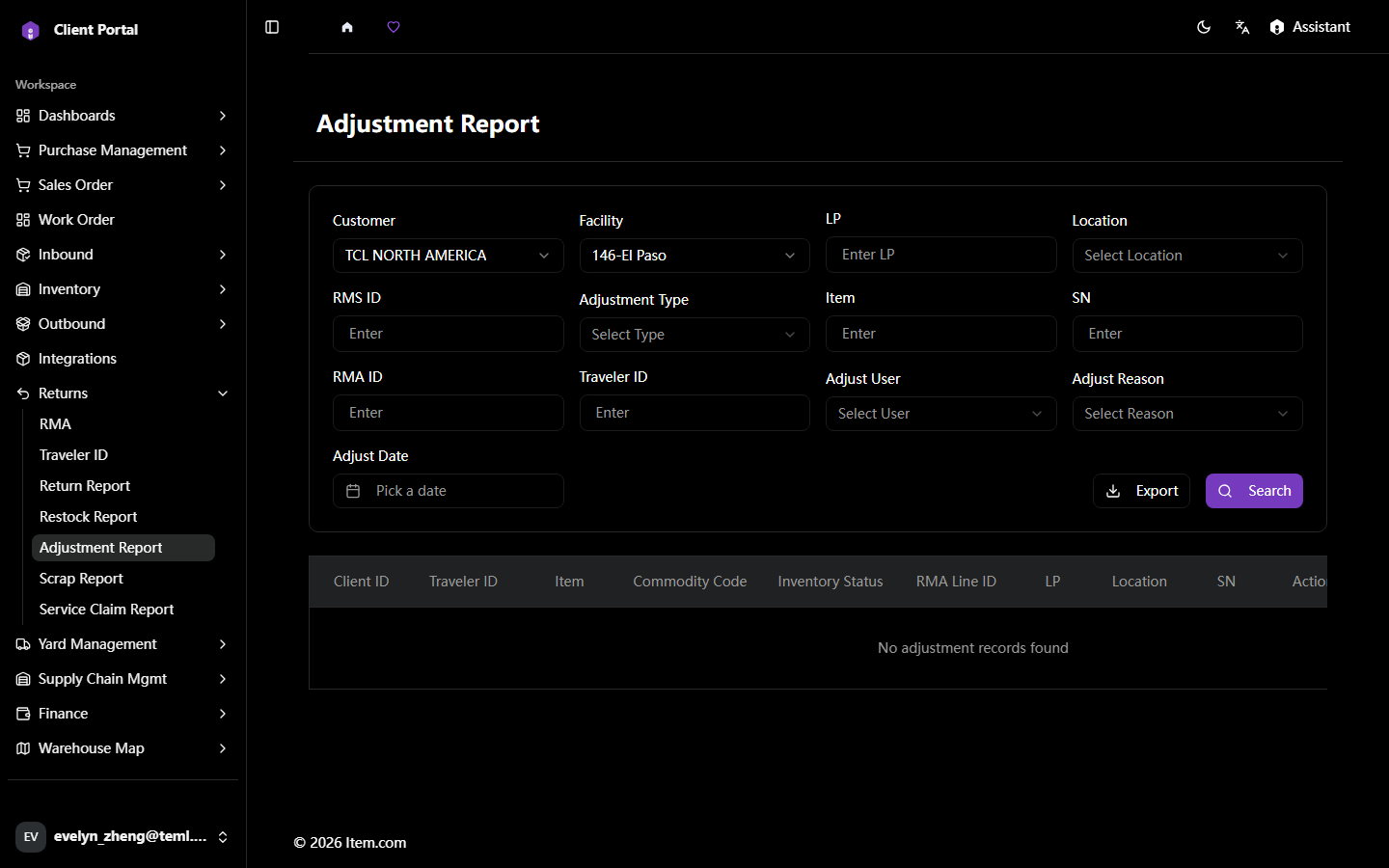Open the Return Report page
Viewport: 1389px width, 868px height.
pyautogui.click(x=123, y=486)
